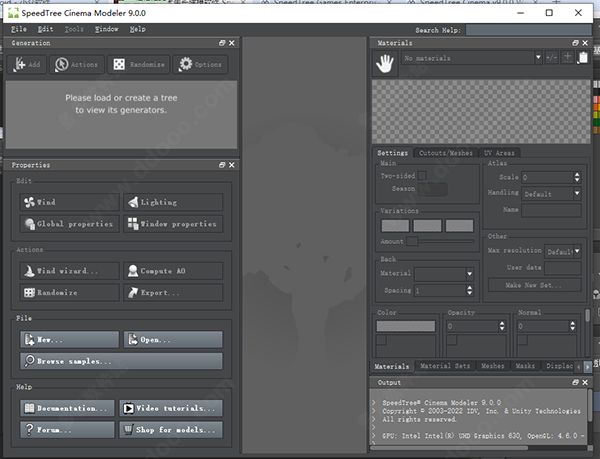The image size is (600, 459).
Task: Open Lighting properties
Action: click(x=173, y=202)
